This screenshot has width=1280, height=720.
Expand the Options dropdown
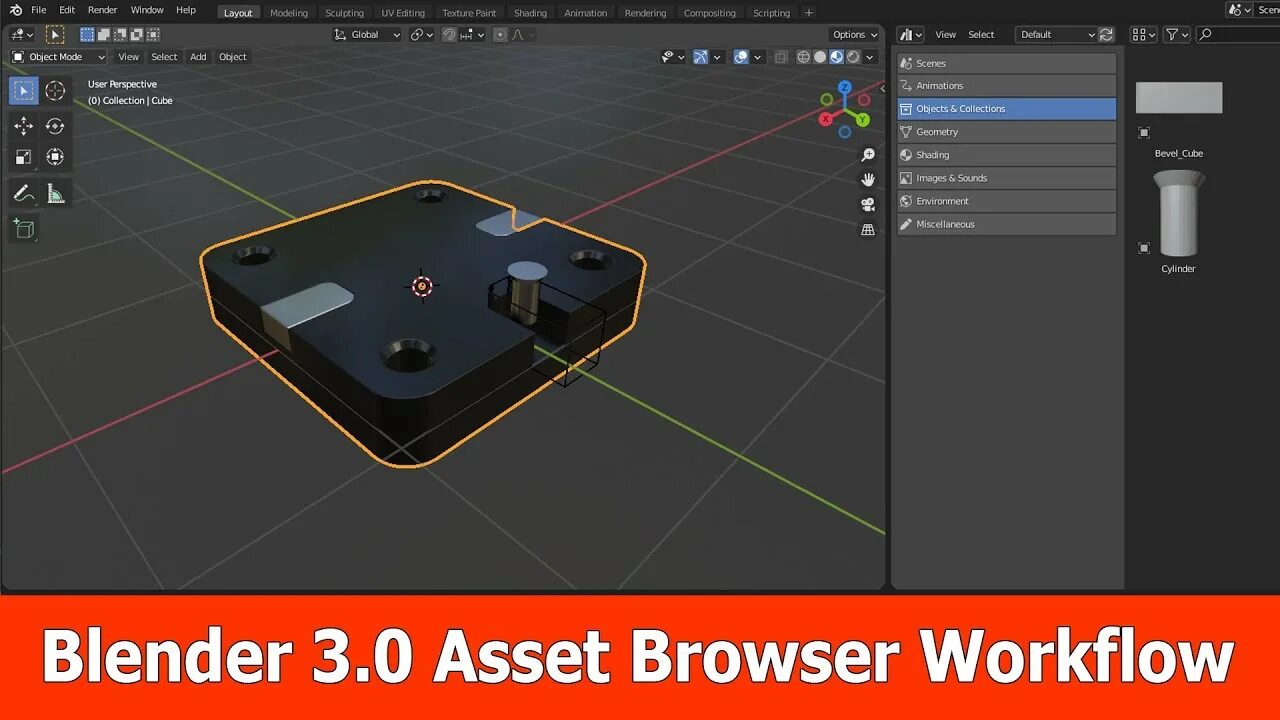tap(855, 34)
